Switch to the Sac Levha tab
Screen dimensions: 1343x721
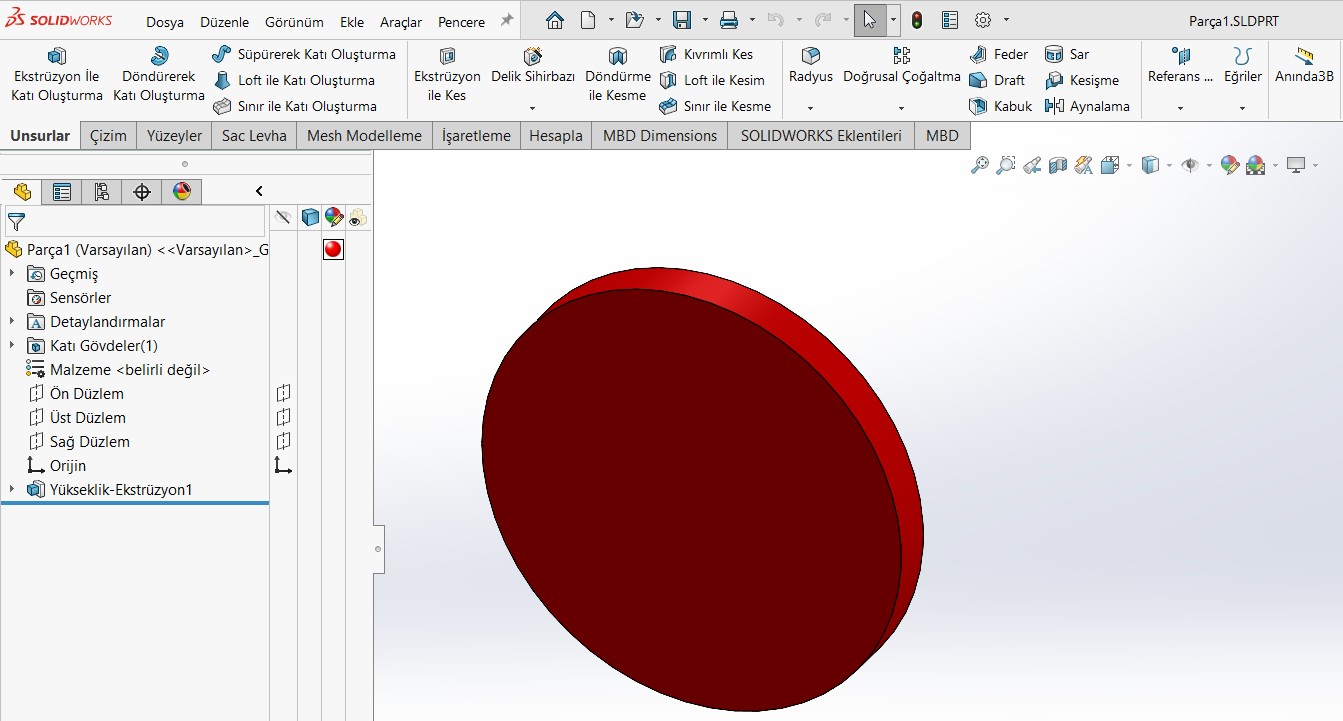(x=254, y=135)
